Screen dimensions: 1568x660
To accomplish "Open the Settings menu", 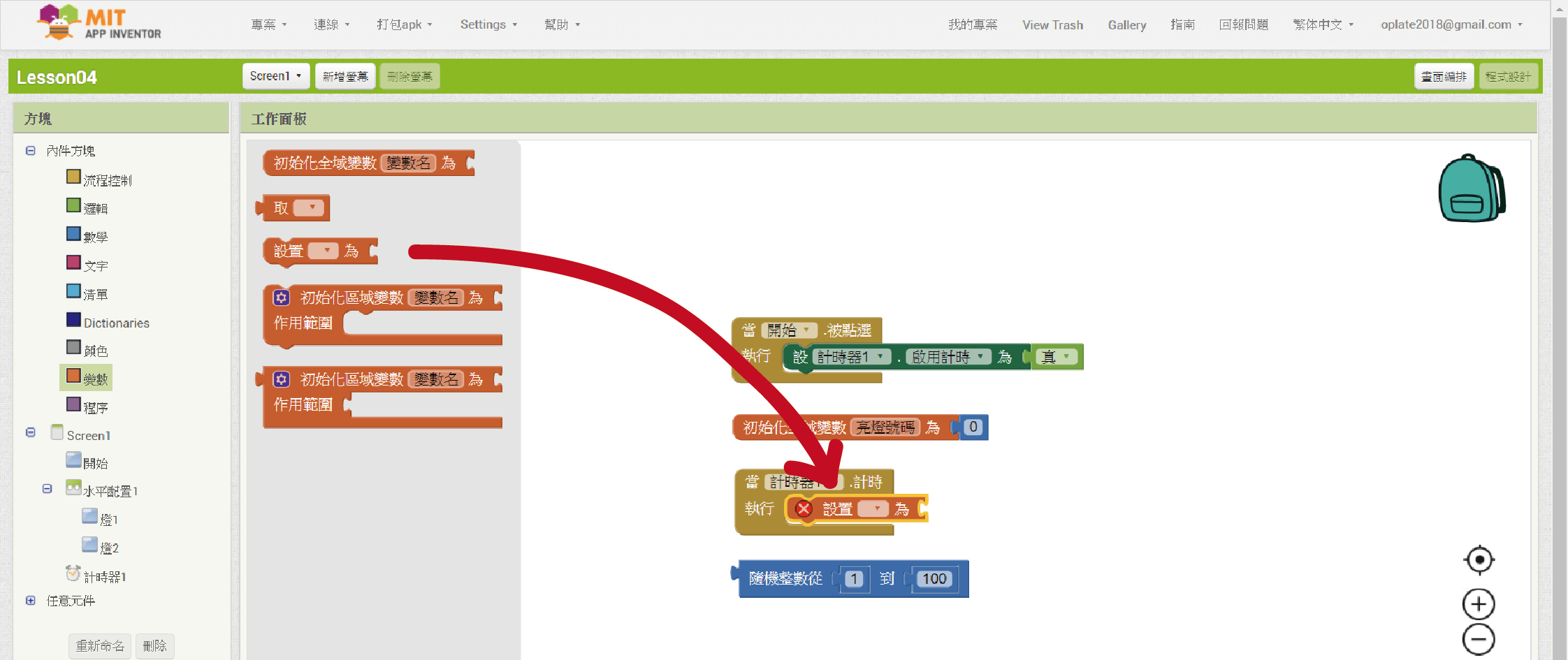I will 488,24.
